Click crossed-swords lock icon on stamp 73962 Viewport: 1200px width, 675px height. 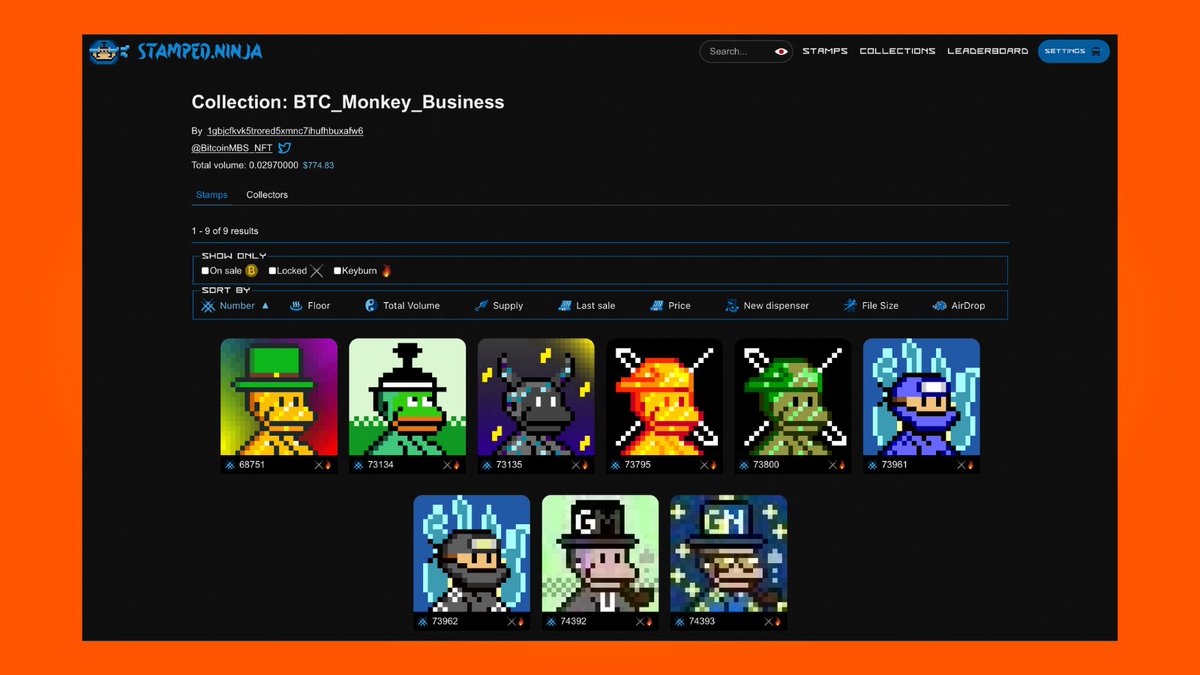point(512,621)
